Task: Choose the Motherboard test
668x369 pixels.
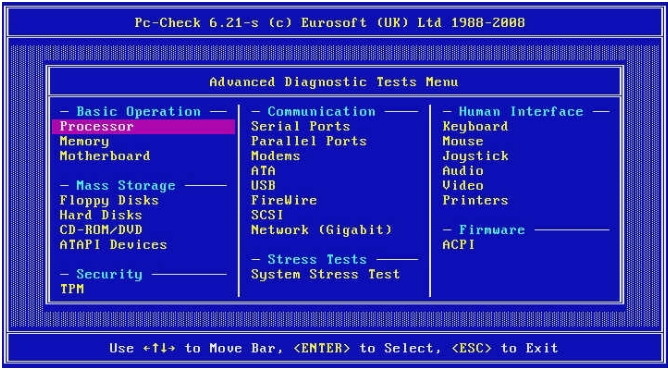Action: tap(105, 156)
